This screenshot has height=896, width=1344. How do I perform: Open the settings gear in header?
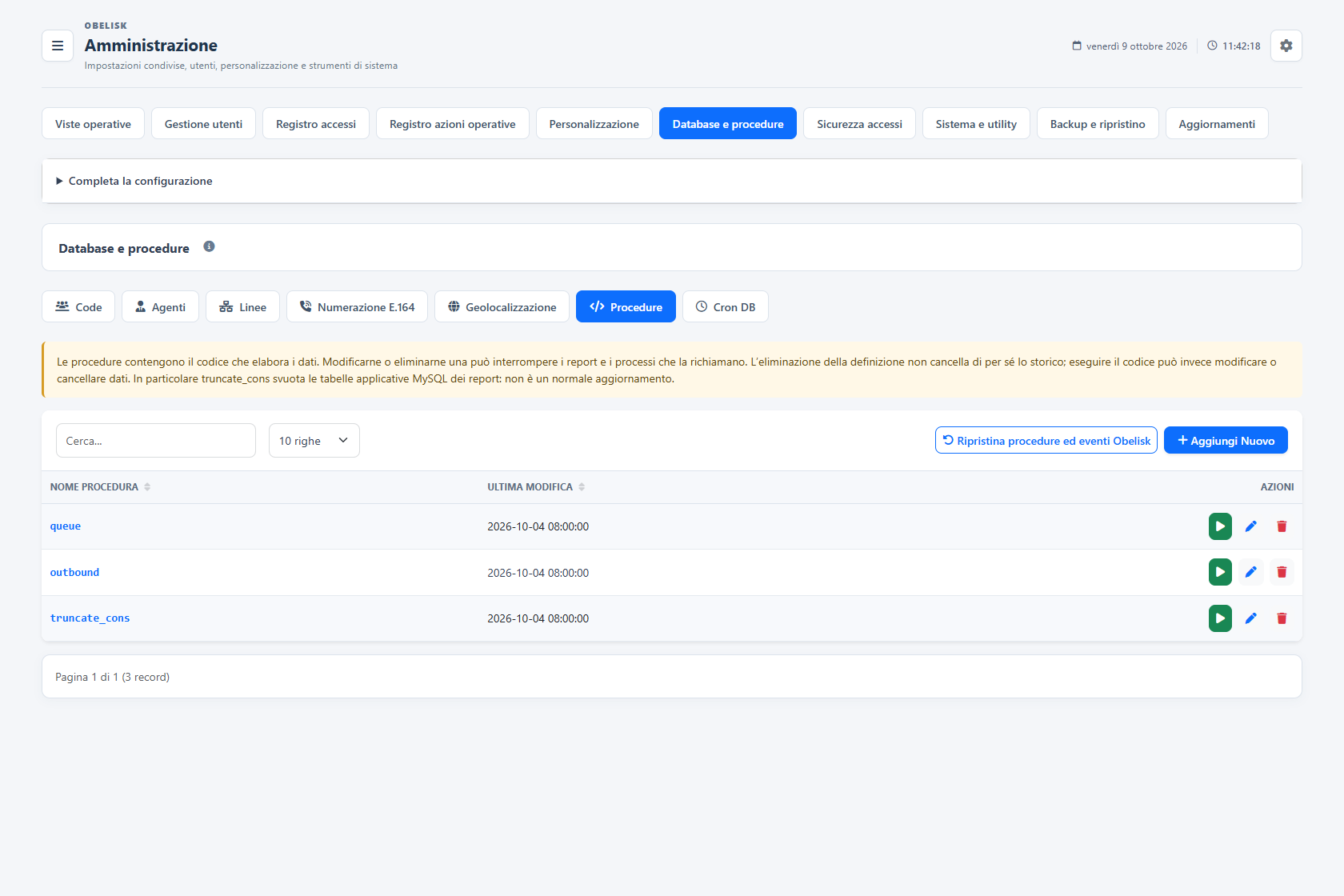point(1286,46)
